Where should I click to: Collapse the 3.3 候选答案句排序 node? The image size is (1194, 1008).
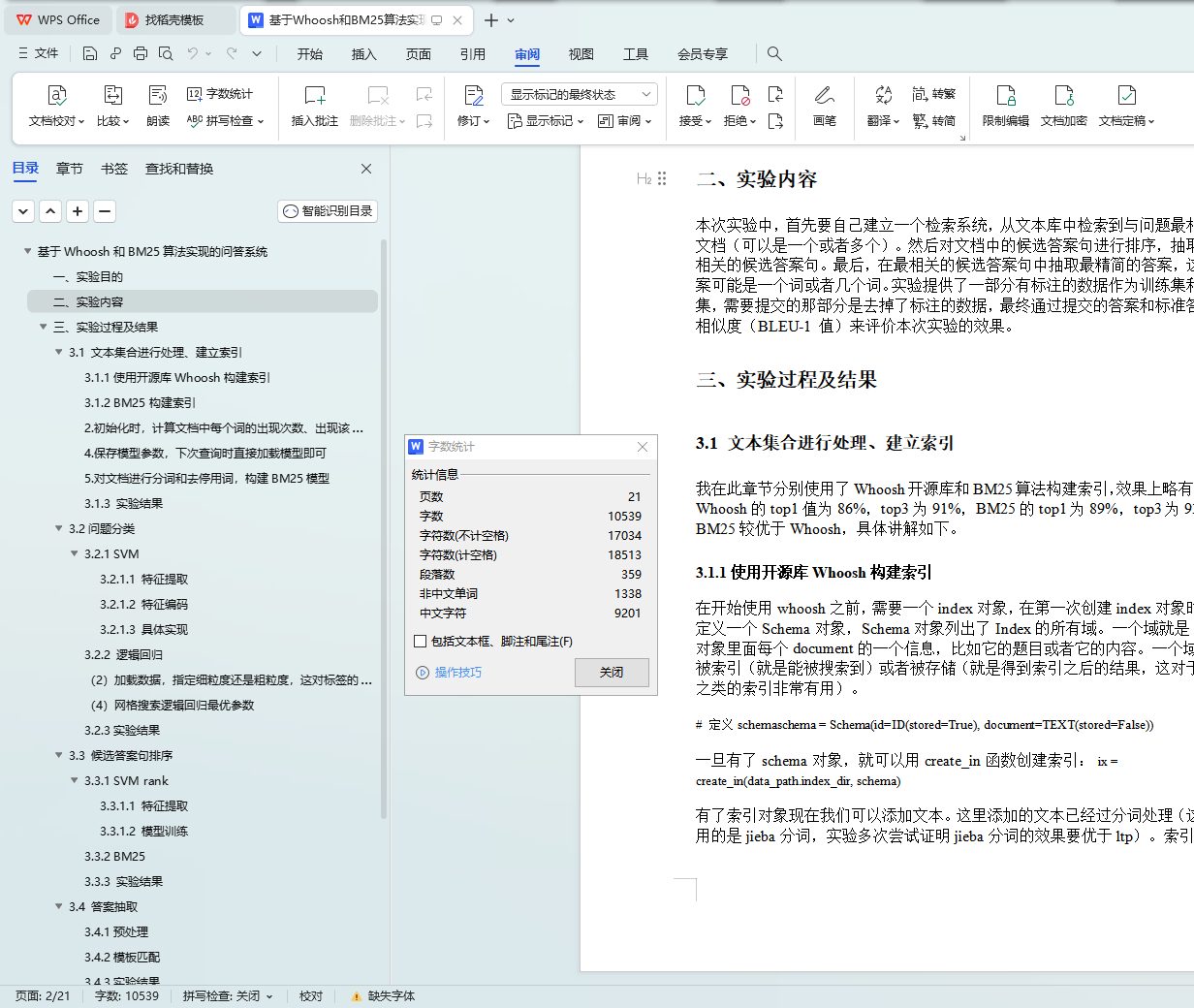pos(59,755)
